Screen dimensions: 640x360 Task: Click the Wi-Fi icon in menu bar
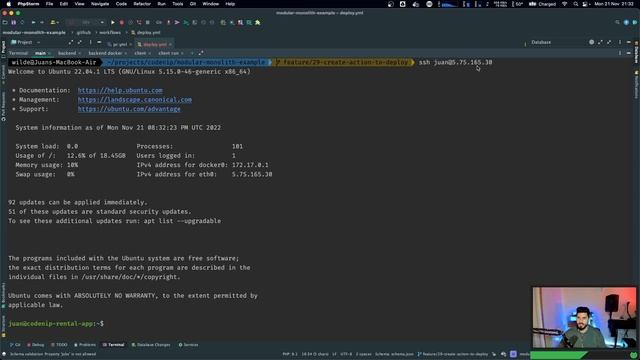coord(565,4)
